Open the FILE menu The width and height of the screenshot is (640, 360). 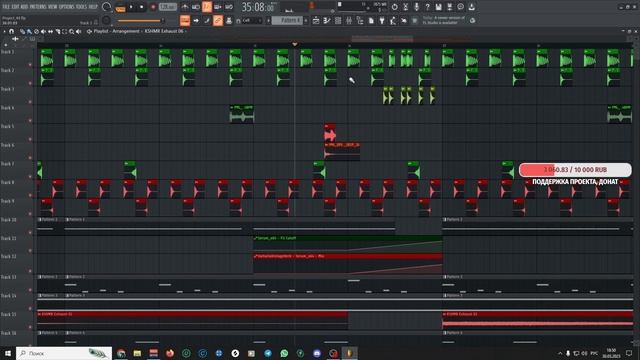[x=6, y=7]
